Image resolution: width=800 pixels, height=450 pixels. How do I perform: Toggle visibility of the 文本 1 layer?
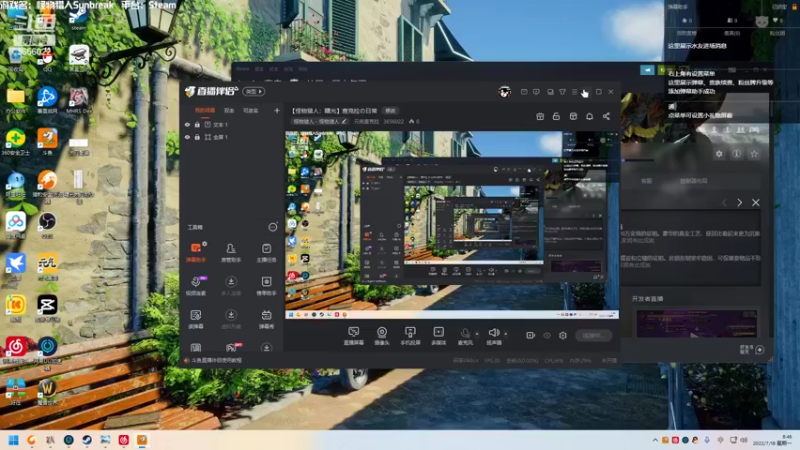(x=187, y=124)
